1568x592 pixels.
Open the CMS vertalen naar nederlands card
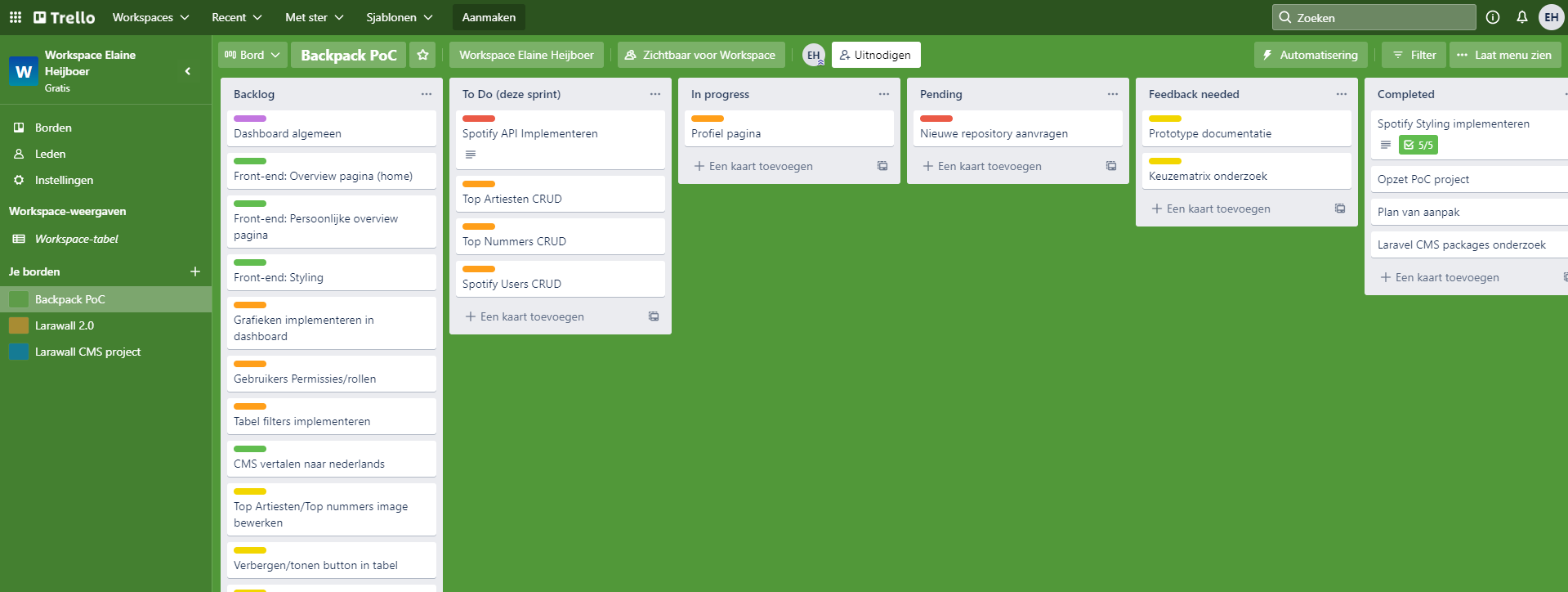pyautogui.click(x=332, y=459)
